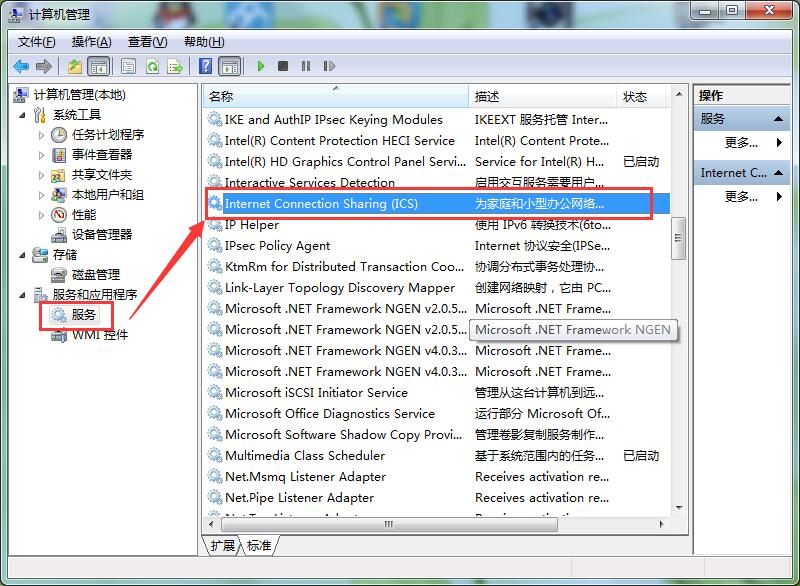This screenshot has width=800, height=586.
Task: Open 更多... under Internet C... actions
Action: coord(741,196)
